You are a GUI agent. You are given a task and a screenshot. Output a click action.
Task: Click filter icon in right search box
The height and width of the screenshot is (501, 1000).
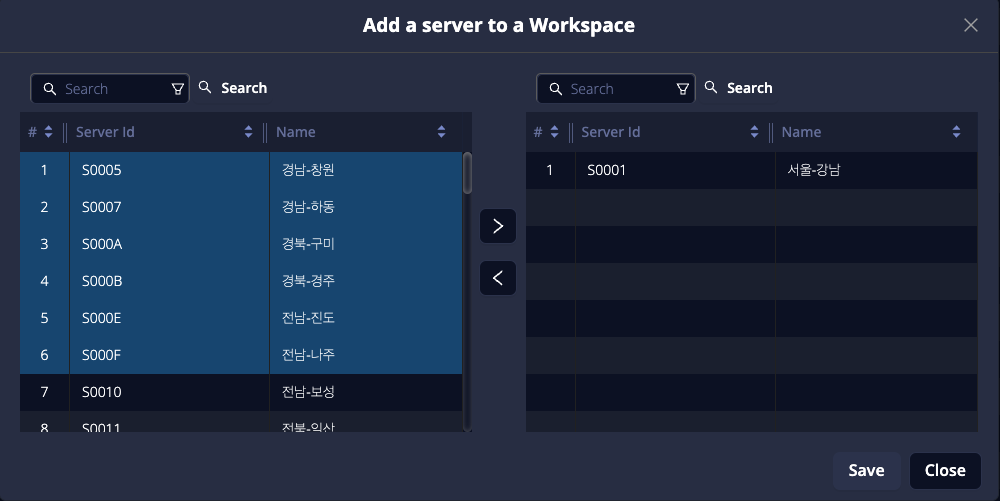[x=683, y=89]
